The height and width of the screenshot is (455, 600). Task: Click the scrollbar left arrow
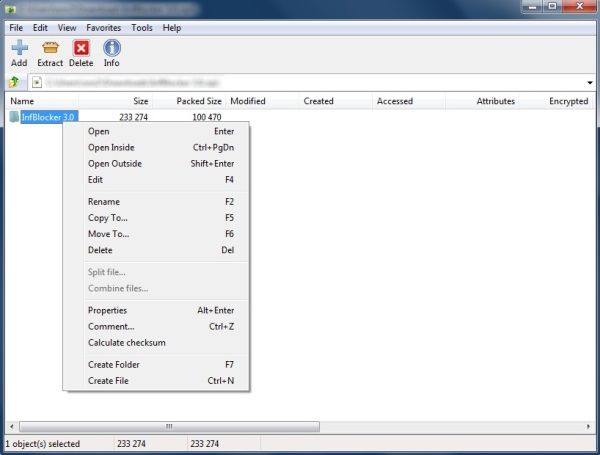tap(11, 426)
